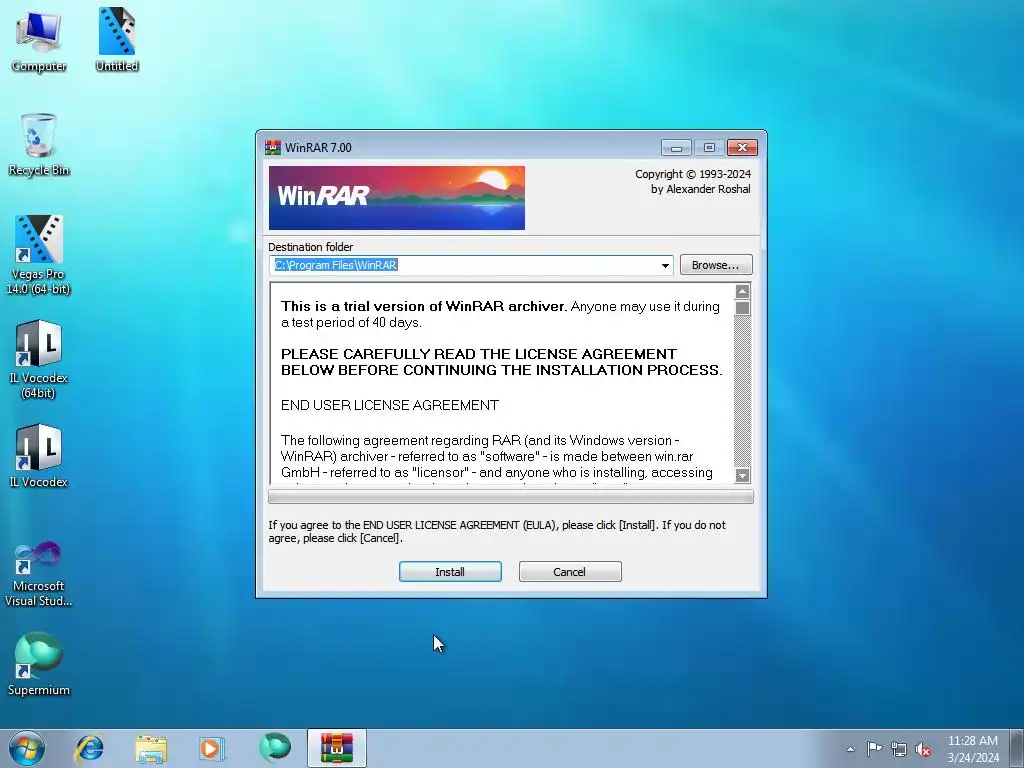Launch Internet Explorer from the taskbar
The height and width of the screenshot is (768, 1024).
[x=89, y=748]
